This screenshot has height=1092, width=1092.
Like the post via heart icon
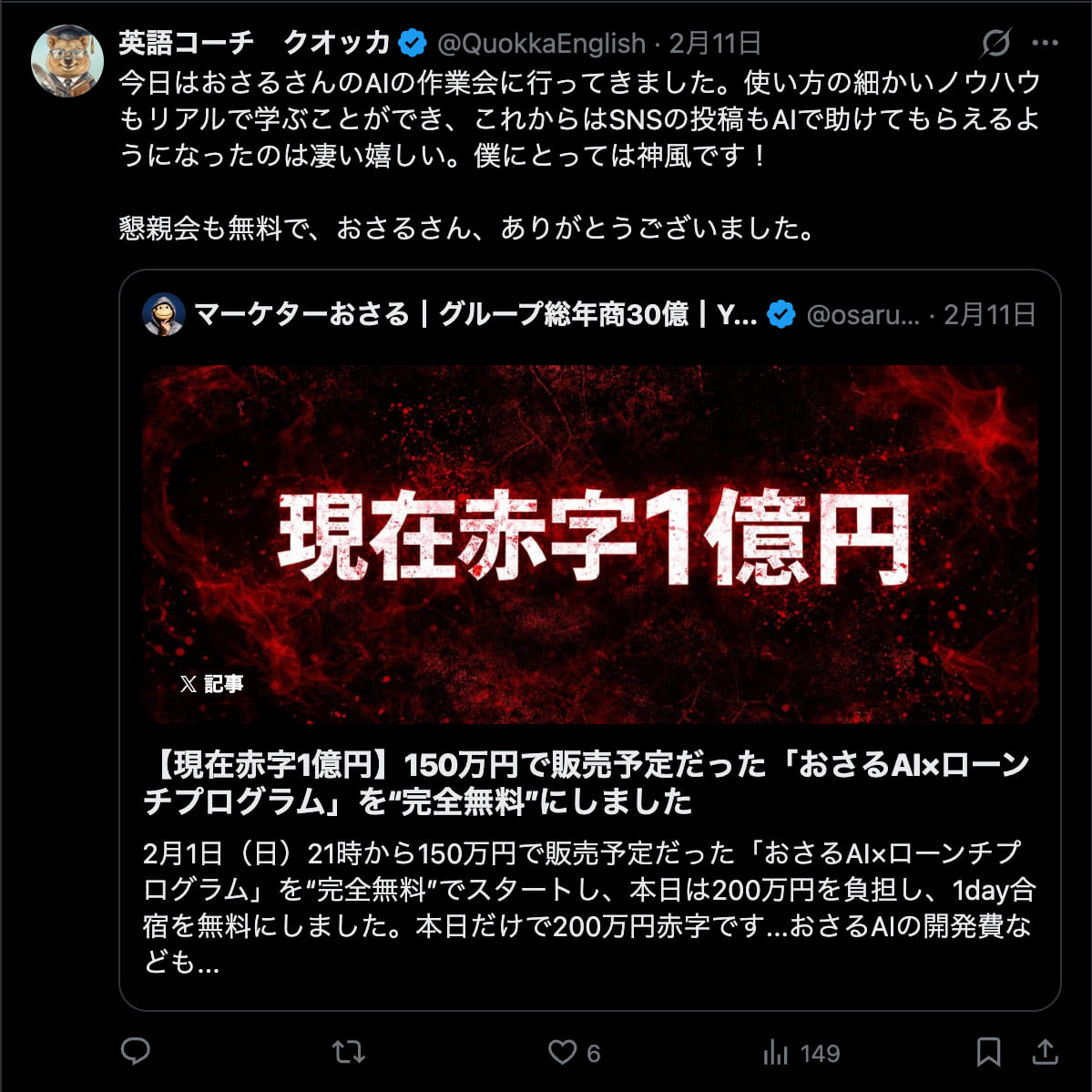[562, 1052]
